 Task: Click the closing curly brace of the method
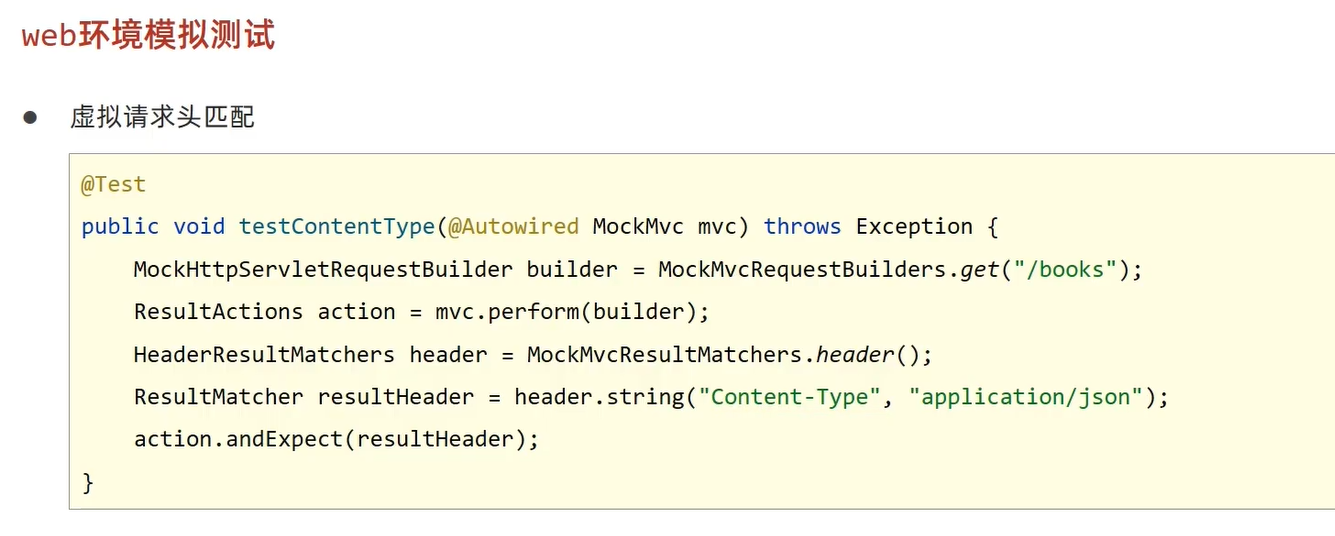(x=88, y=483)
